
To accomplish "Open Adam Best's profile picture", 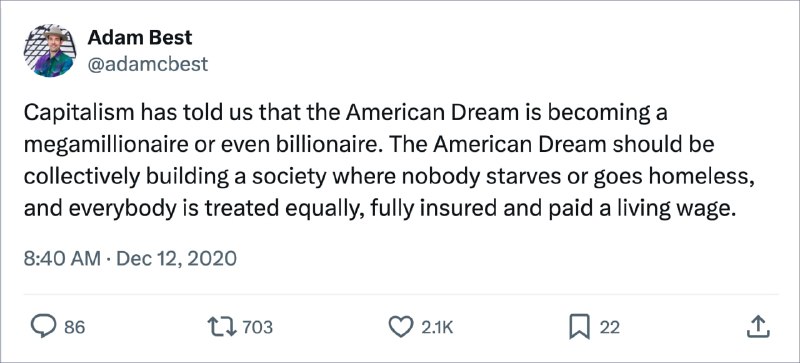I will (x=49, y=51).
